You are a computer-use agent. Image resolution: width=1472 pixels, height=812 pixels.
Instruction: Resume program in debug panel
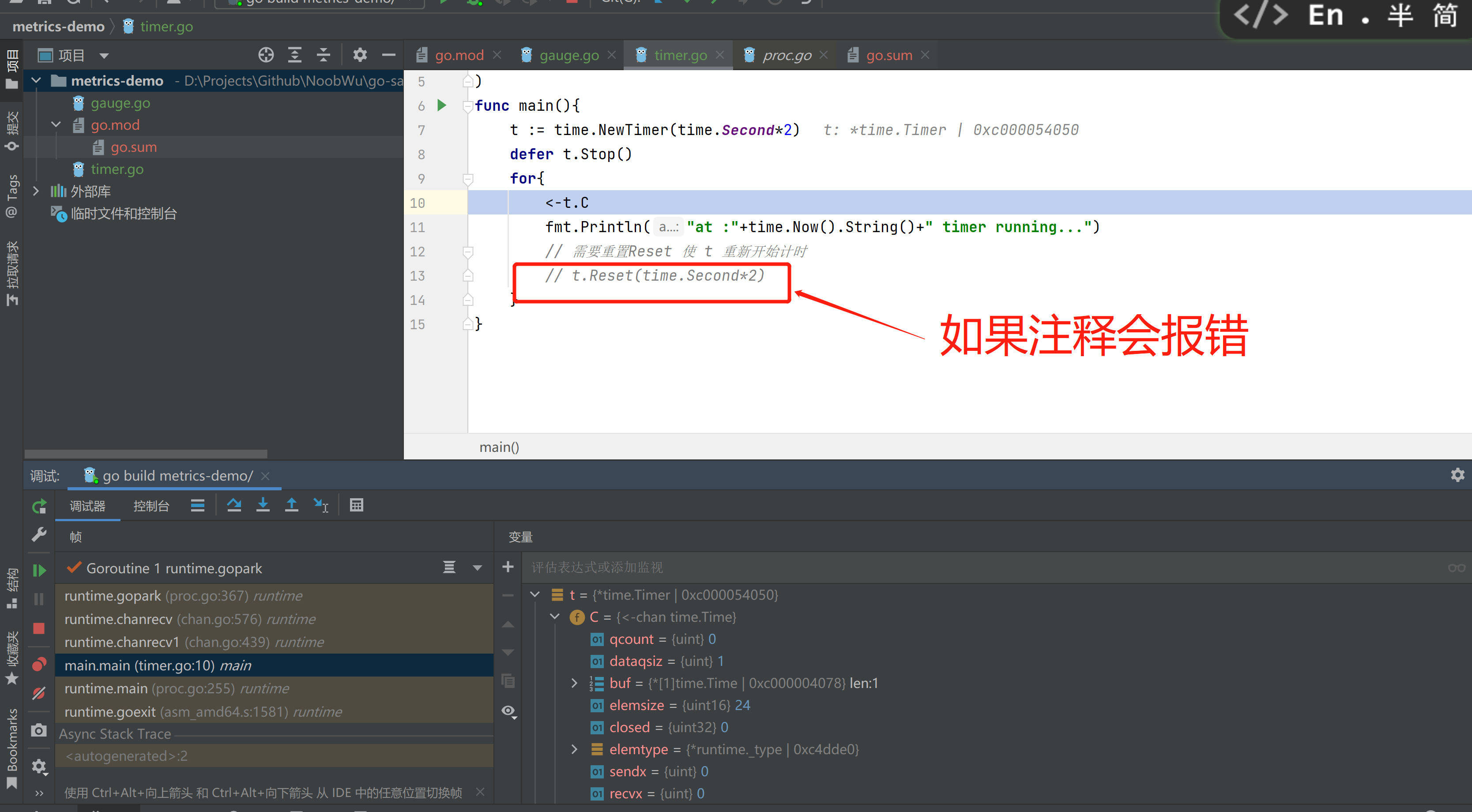point(39,570)
